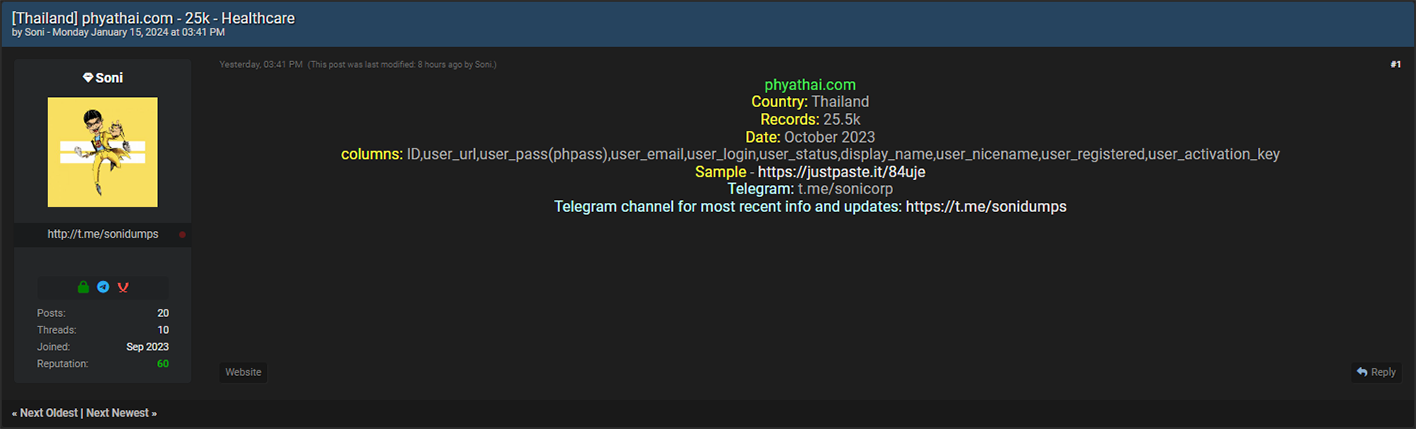Click Soni author name under thread title
Viewport: 1416px width, 429px height.
click(x=36, y=33)
